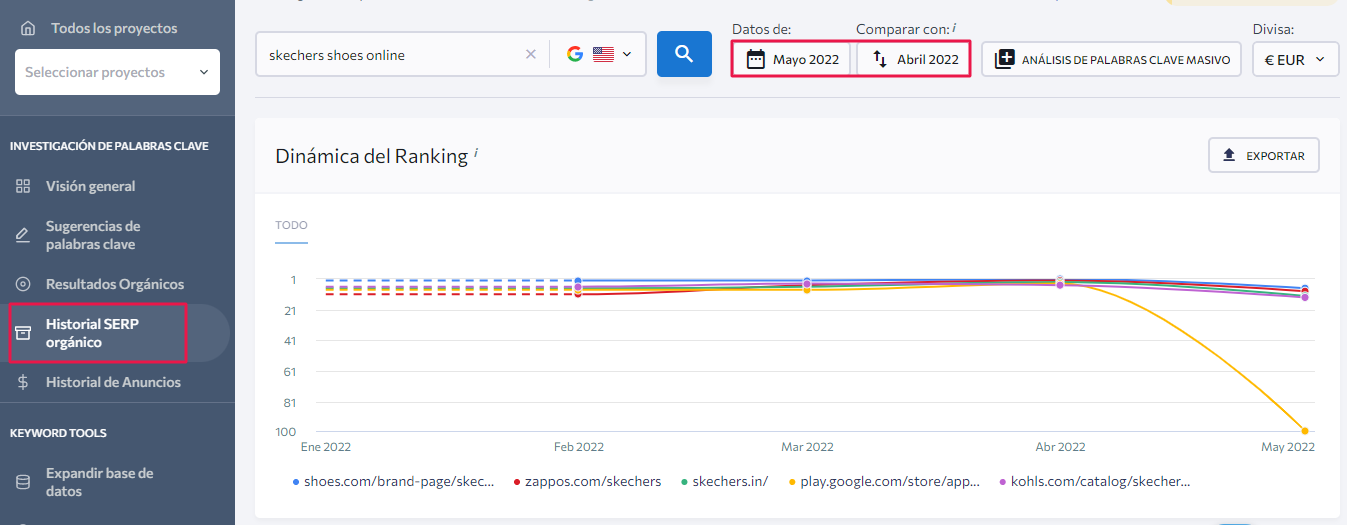Open the Google US search engine dropdown
Image resolution: width=1347 pixels, height=525 pixels.
pos(600,55)
